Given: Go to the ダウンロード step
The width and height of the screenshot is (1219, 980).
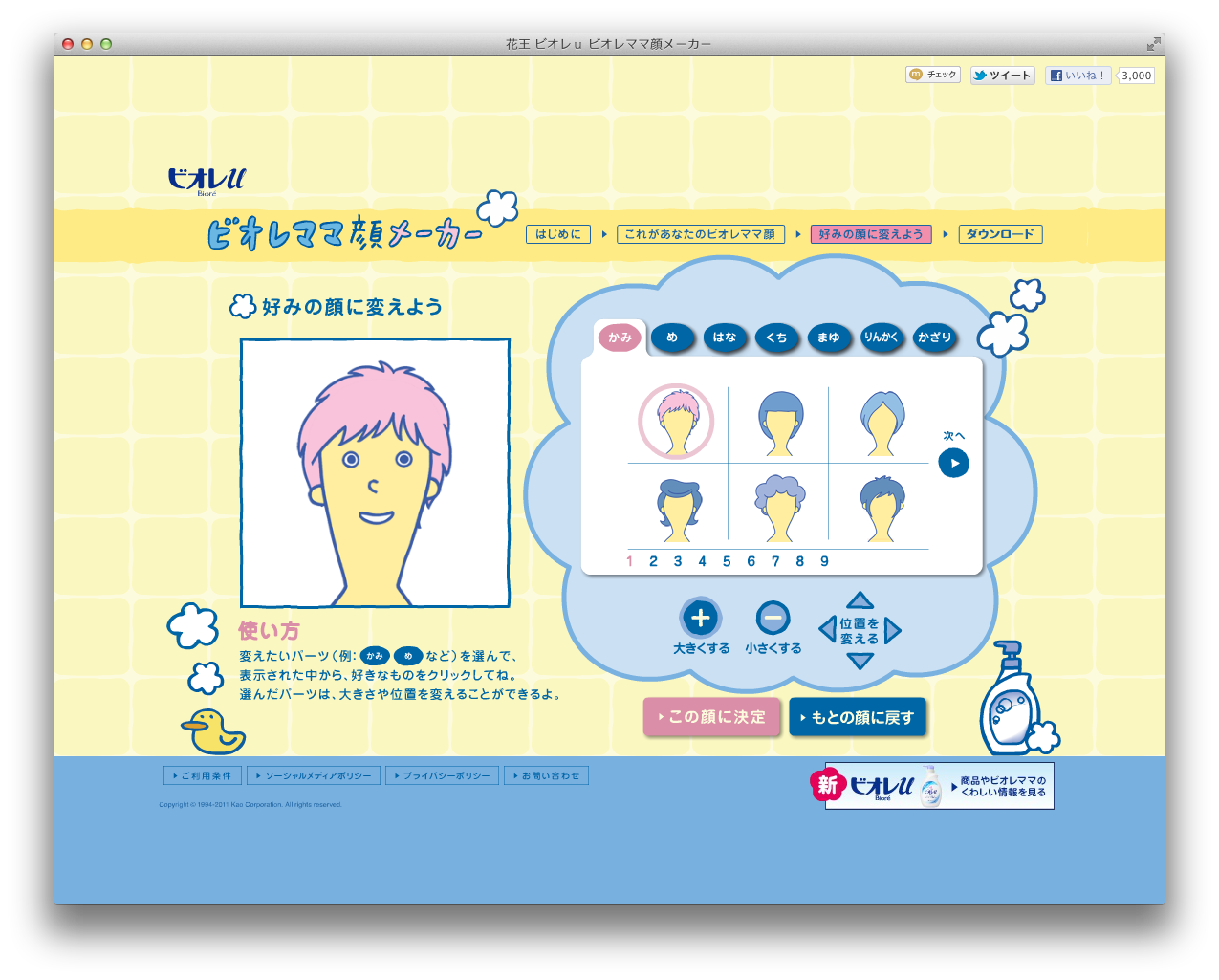Looking at the screenshot, I should pyautogui.click(x=1000, y=234).
